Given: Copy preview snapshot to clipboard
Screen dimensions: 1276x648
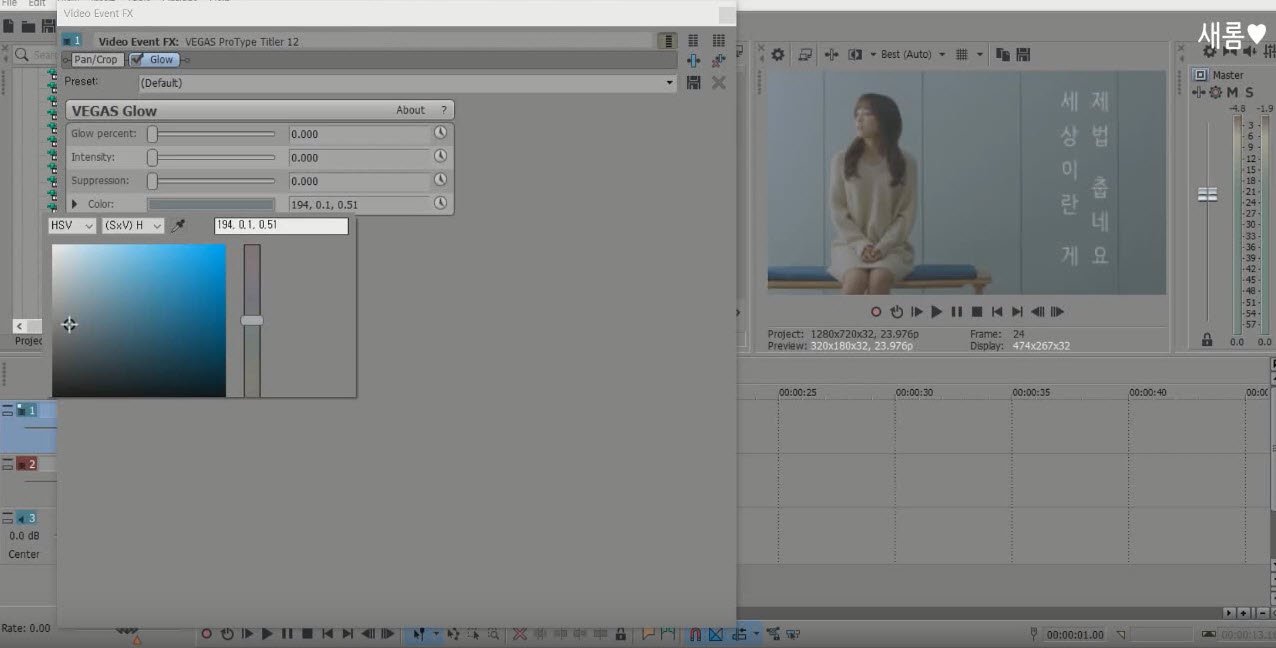Looking at the screenshot, I should pos(1003,54).
